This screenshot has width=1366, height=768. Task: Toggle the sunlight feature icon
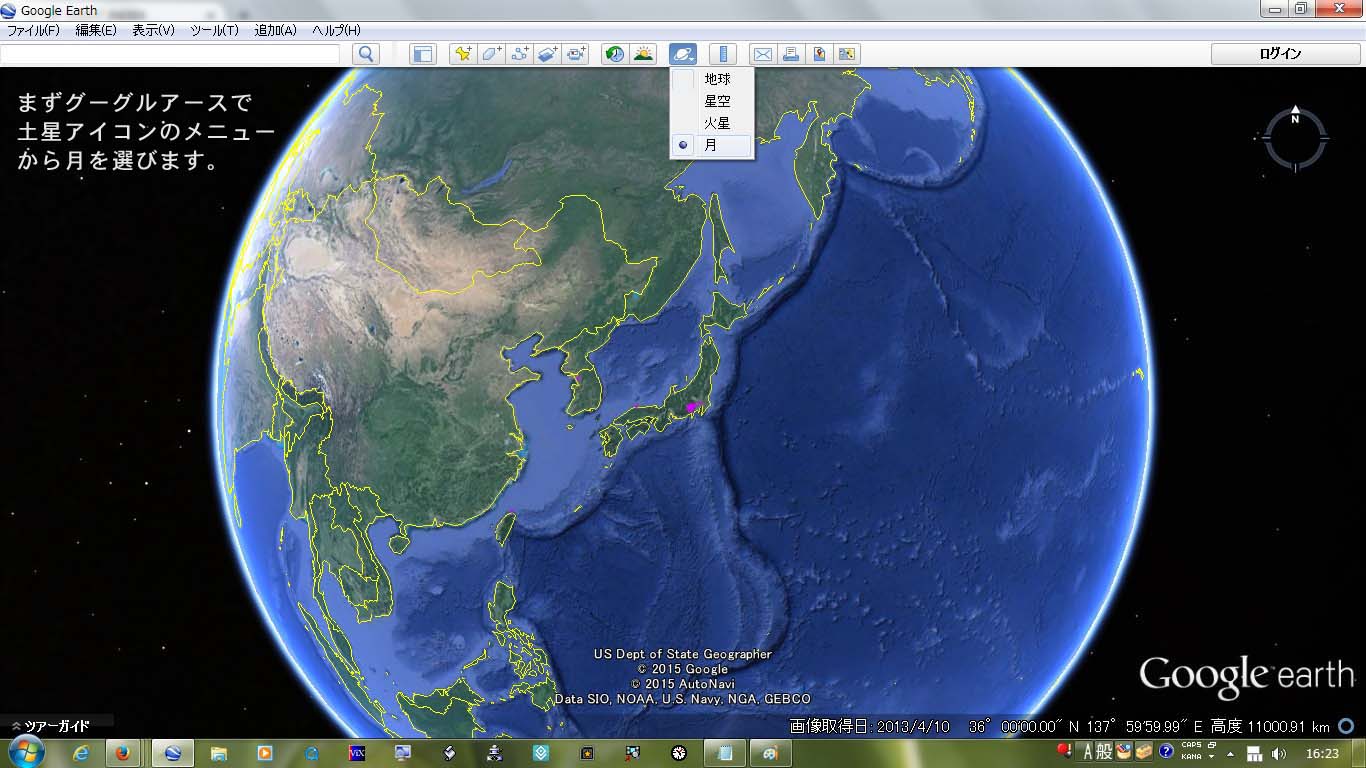tap(643, 54)
